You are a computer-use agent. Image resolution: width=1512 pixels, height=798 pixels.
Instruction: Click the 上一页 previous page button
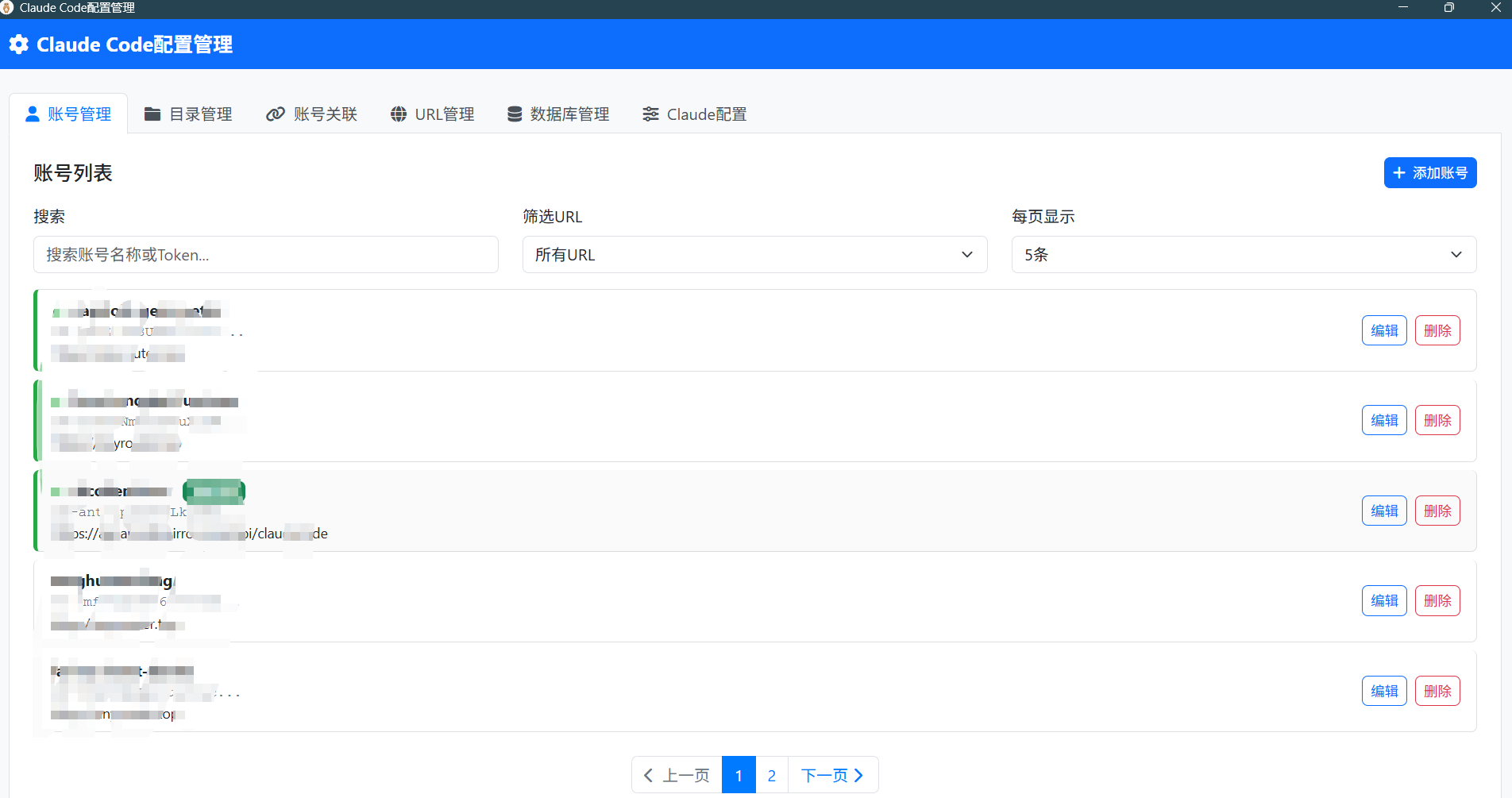[x=677, y=775]
